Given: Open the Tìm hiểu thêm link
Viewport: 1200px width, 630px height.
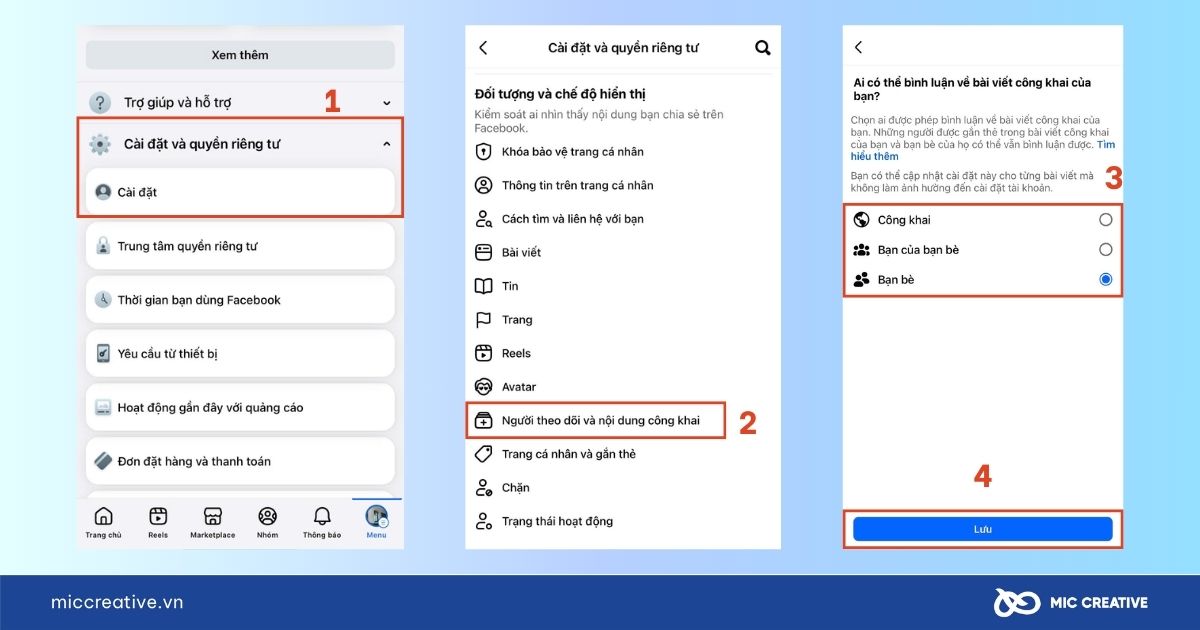Looking at the screenshot, I should coord(985,150).
